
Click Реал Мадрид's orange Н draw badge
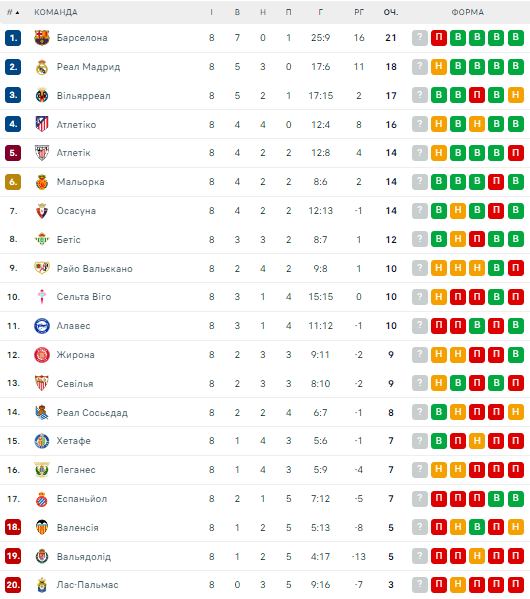439,67
